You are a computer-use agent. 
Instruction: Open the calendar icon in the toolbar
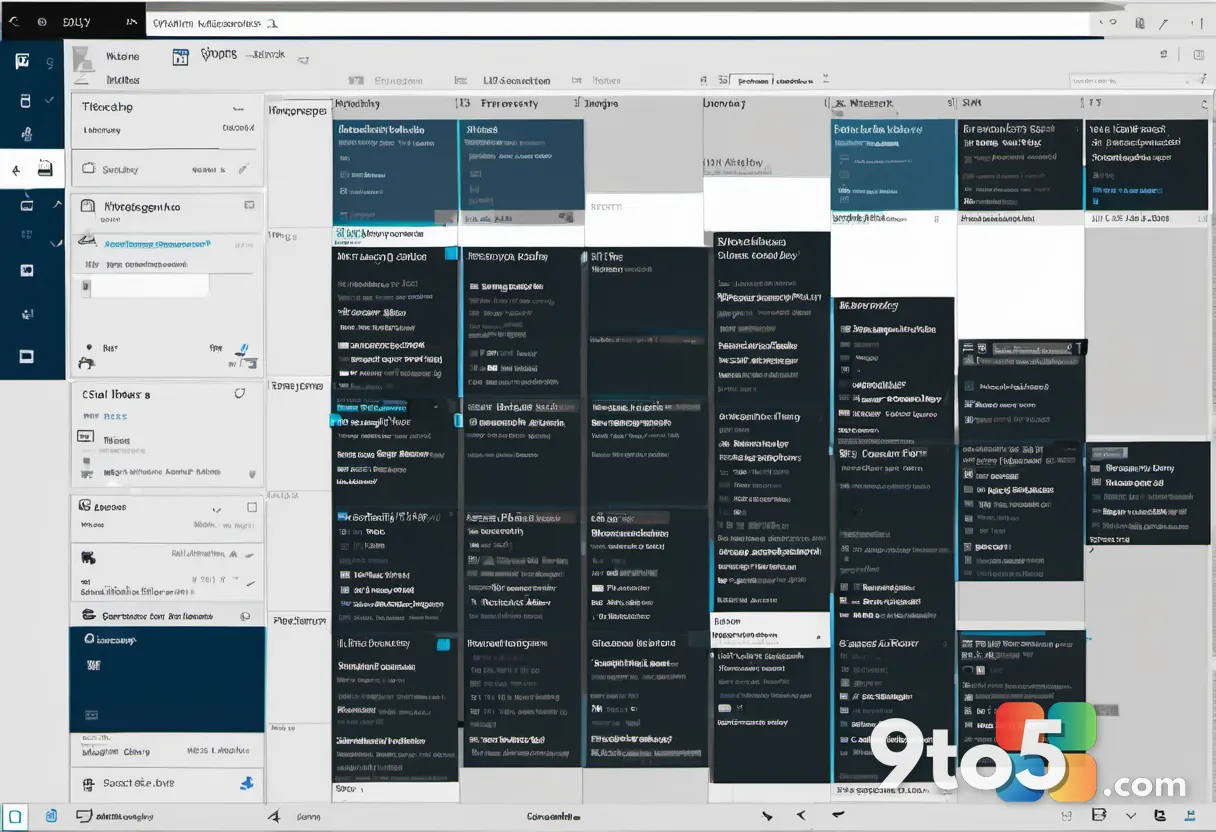(x=180, y=57)
